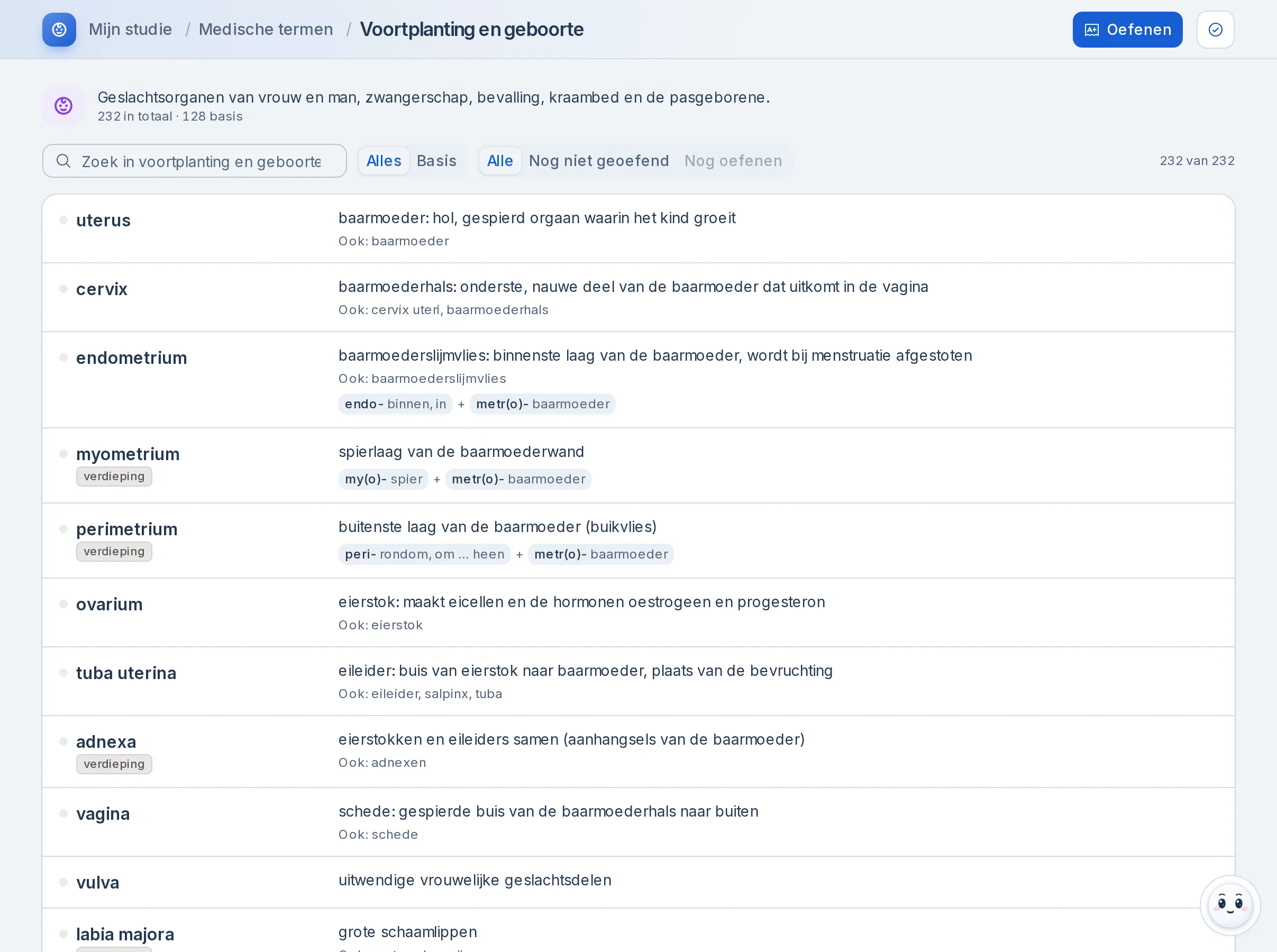
Task: Click the checkmark circle icon button
Action: (1215, 30)
